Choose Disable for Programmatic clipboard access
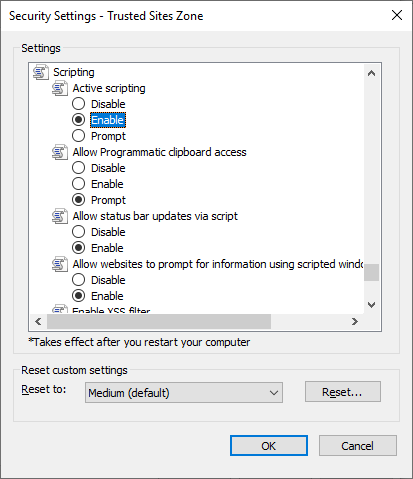The width and height of the screenshot is (413, 479). coord(78,168)
